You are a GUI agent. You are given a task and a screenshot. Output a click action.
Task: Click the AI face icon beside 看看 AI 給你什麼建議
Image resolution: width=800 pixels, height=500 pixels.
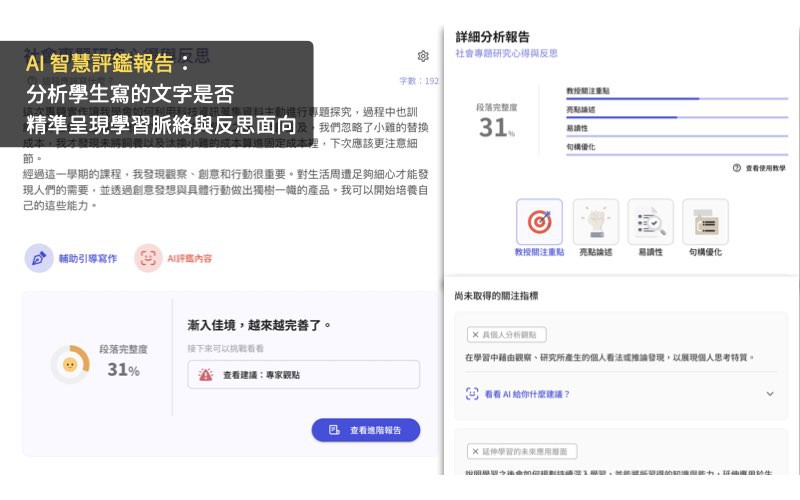click(472, 394)
